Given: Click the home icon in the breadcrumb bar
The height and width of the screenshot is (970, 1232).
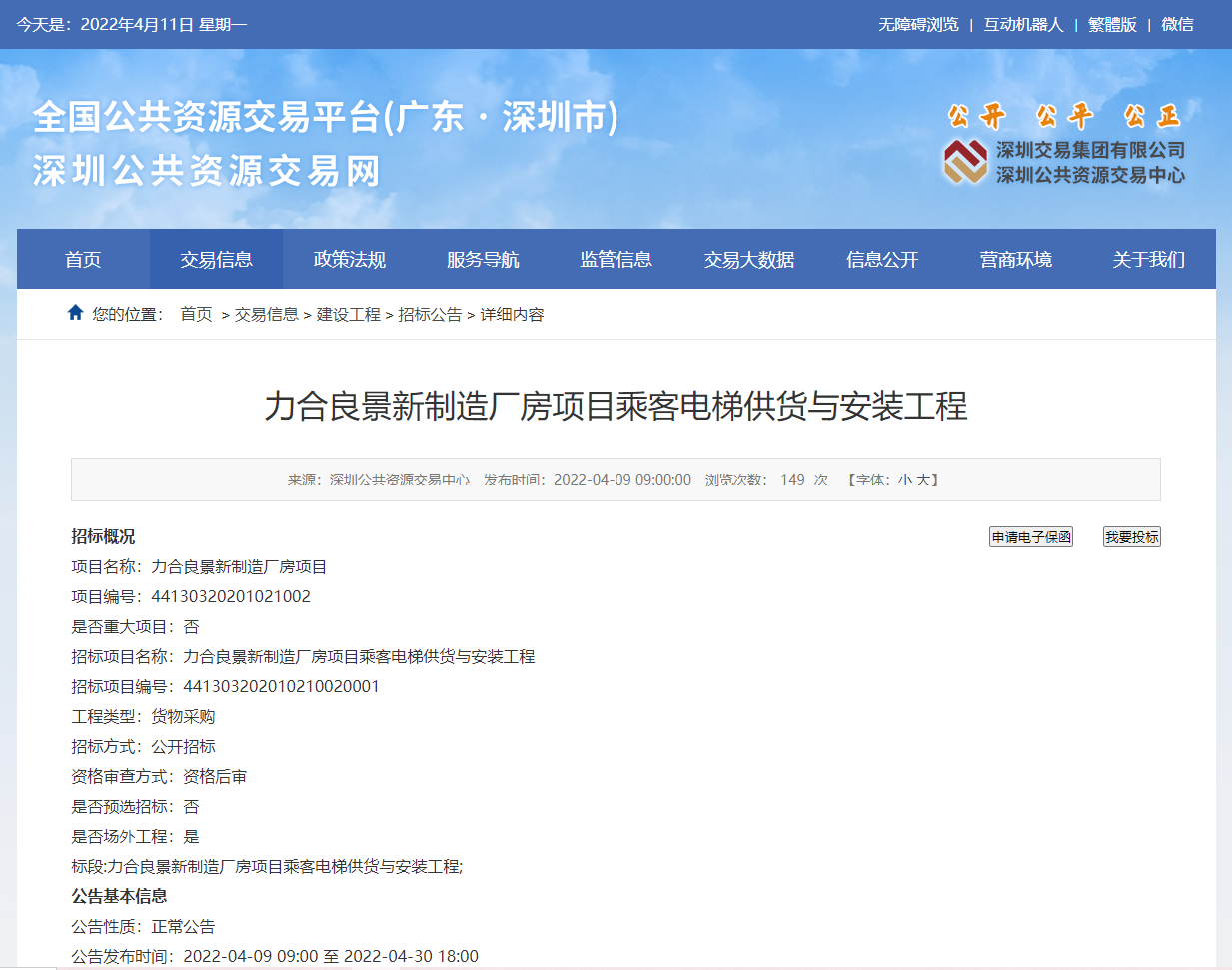Looking at the screenshot, I should coord(75,312).
